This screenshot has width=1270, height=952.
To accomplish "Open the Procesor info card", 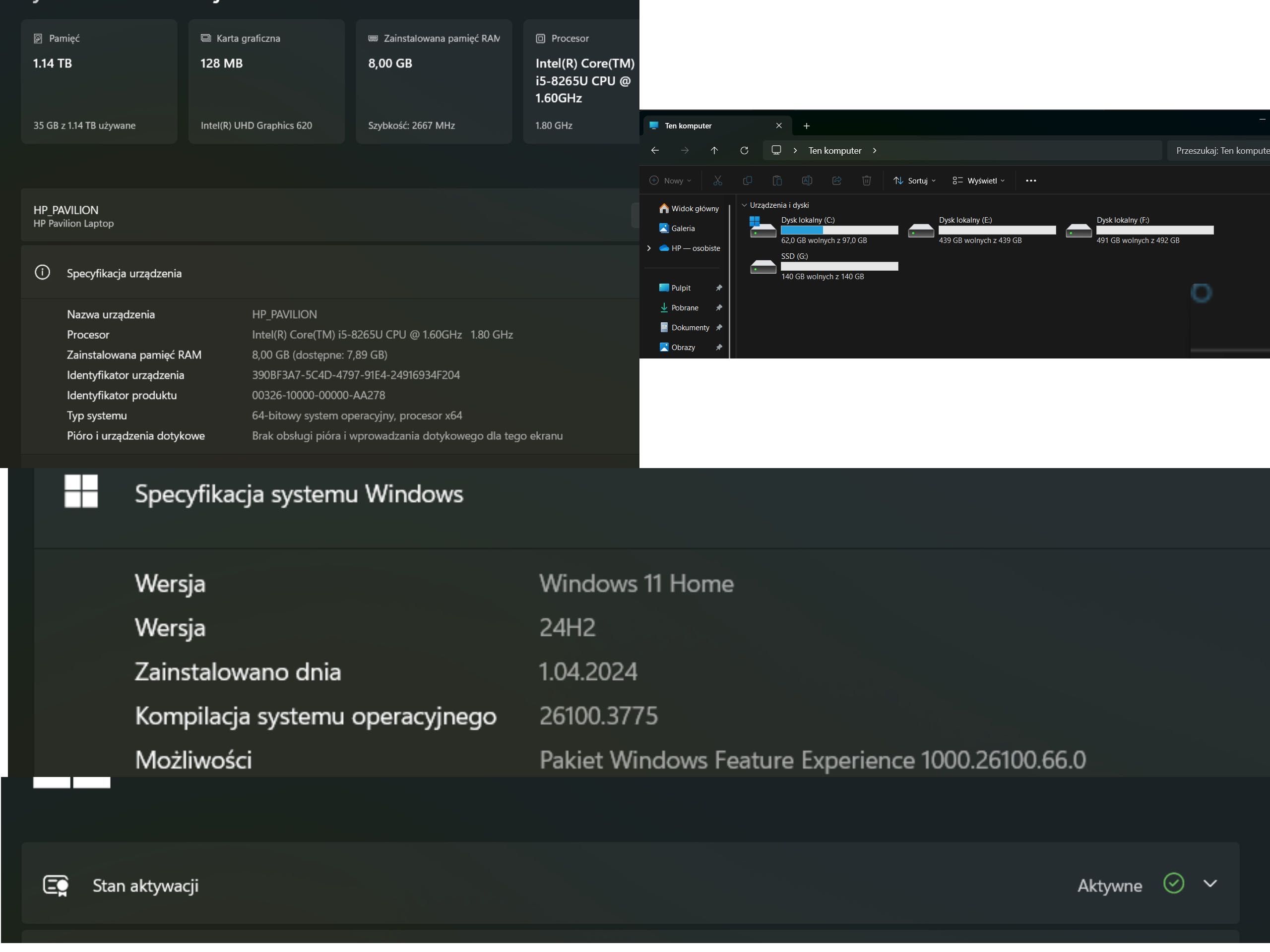I will pyautogui.click(x=581, y=81).
